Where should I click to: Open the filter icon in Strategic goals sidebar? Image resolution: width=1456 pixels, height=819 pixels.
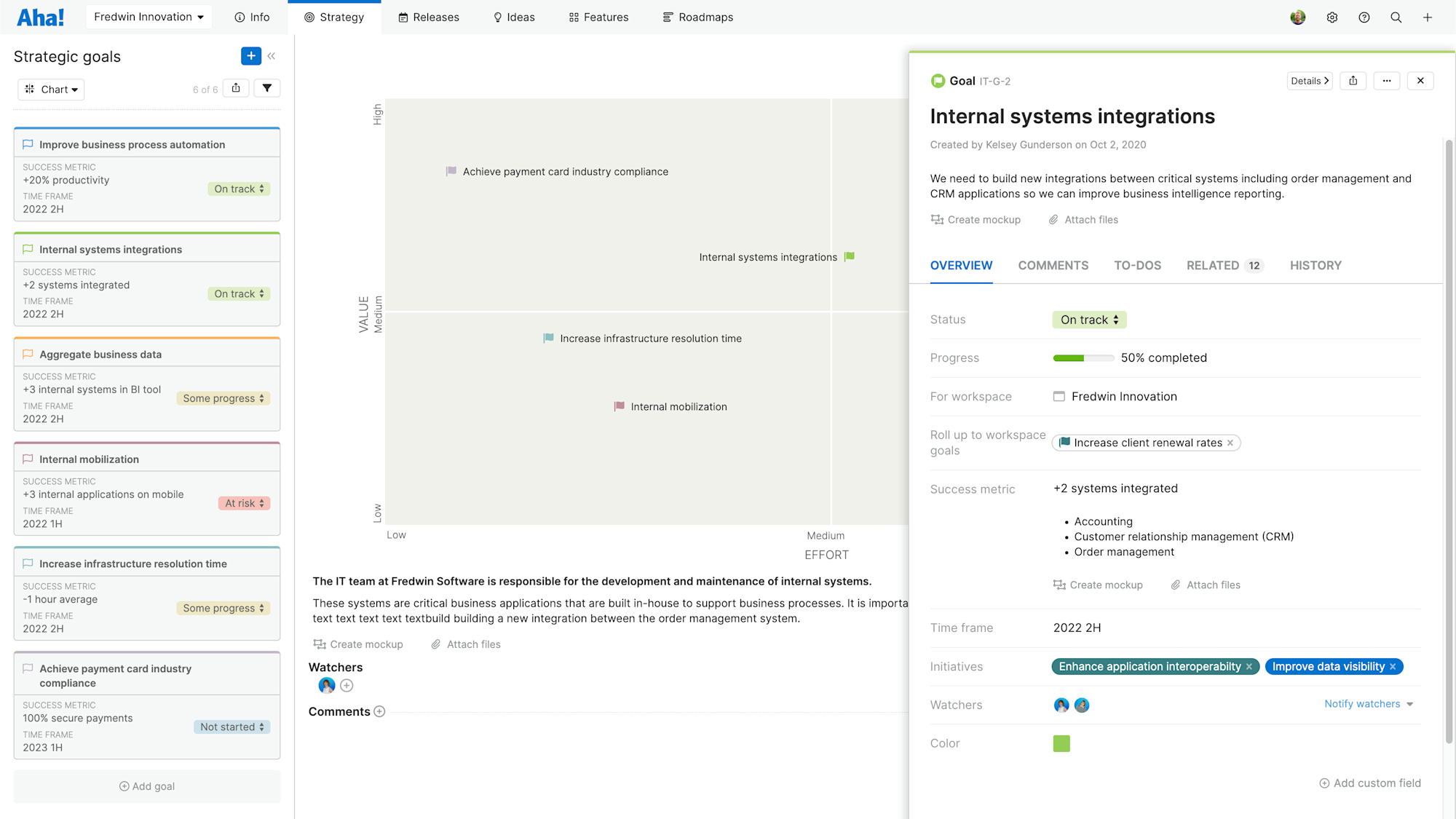click(267, 87)
